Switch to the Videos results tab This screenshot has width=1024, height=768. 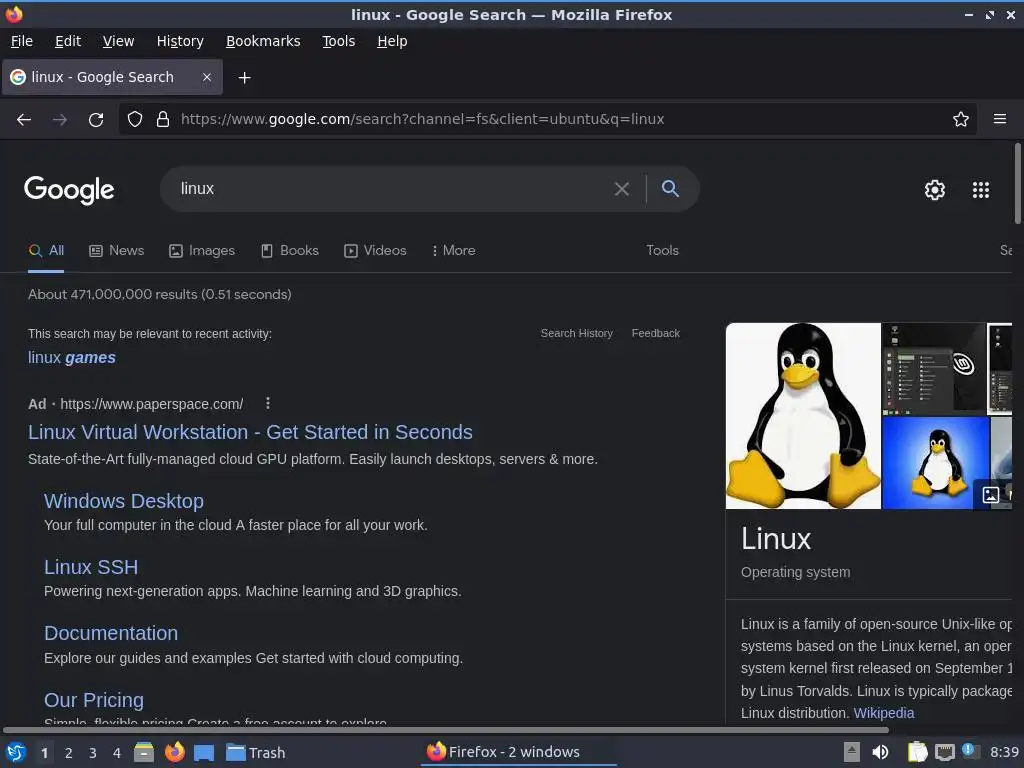coord(375,250)
